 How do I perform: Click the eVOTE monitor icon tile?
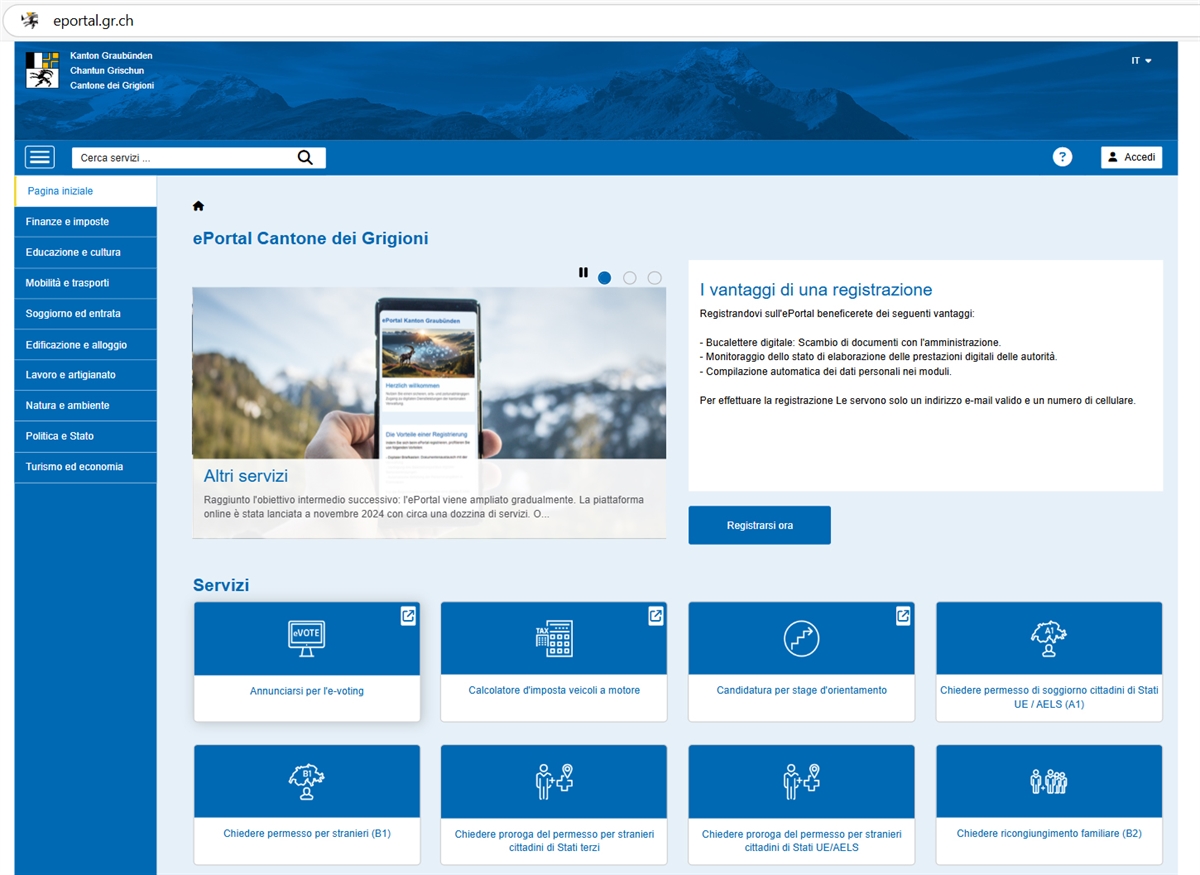(306, 638)
